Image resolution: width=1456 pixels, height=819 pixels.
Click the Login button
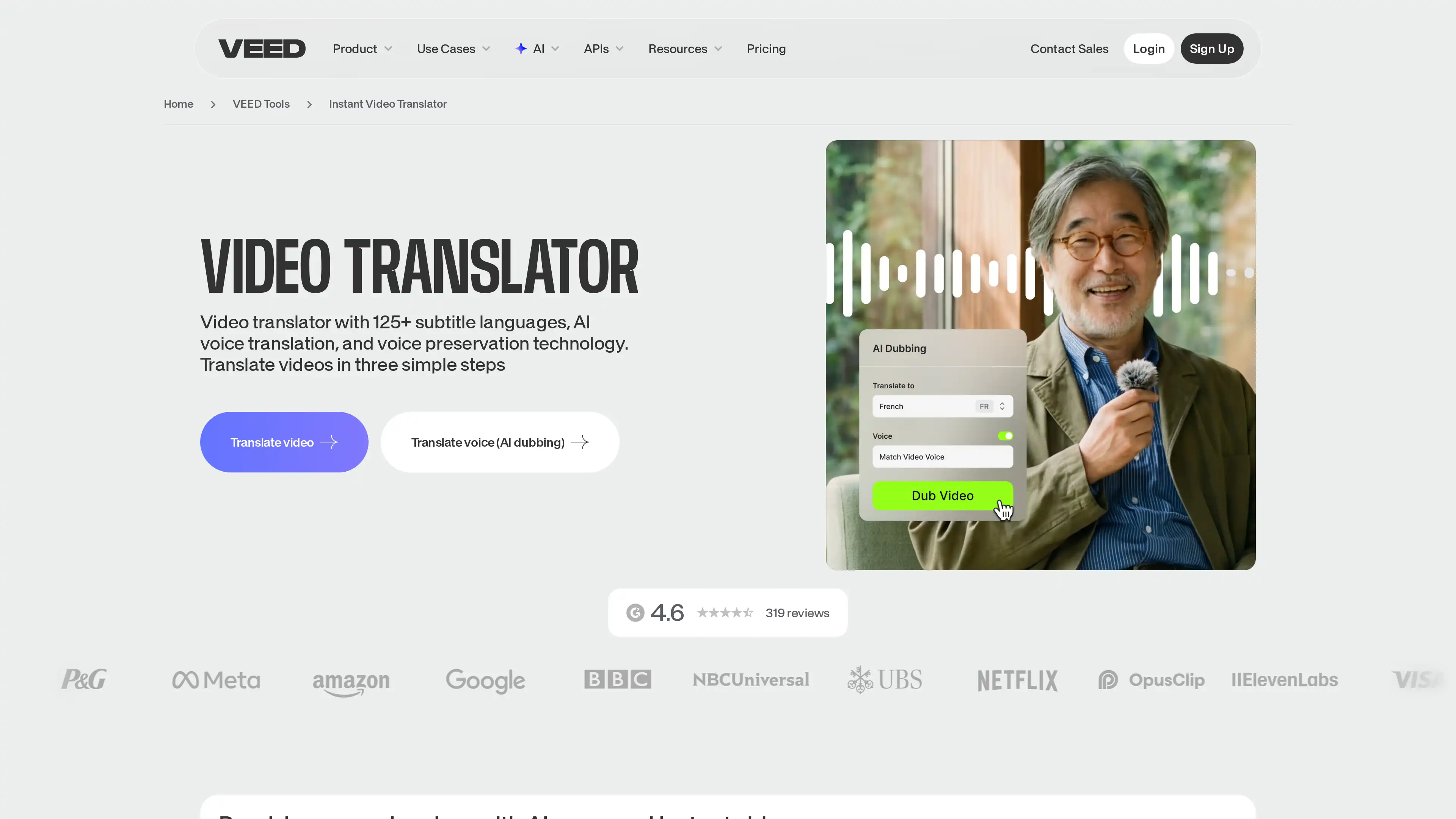[1148, 49]
